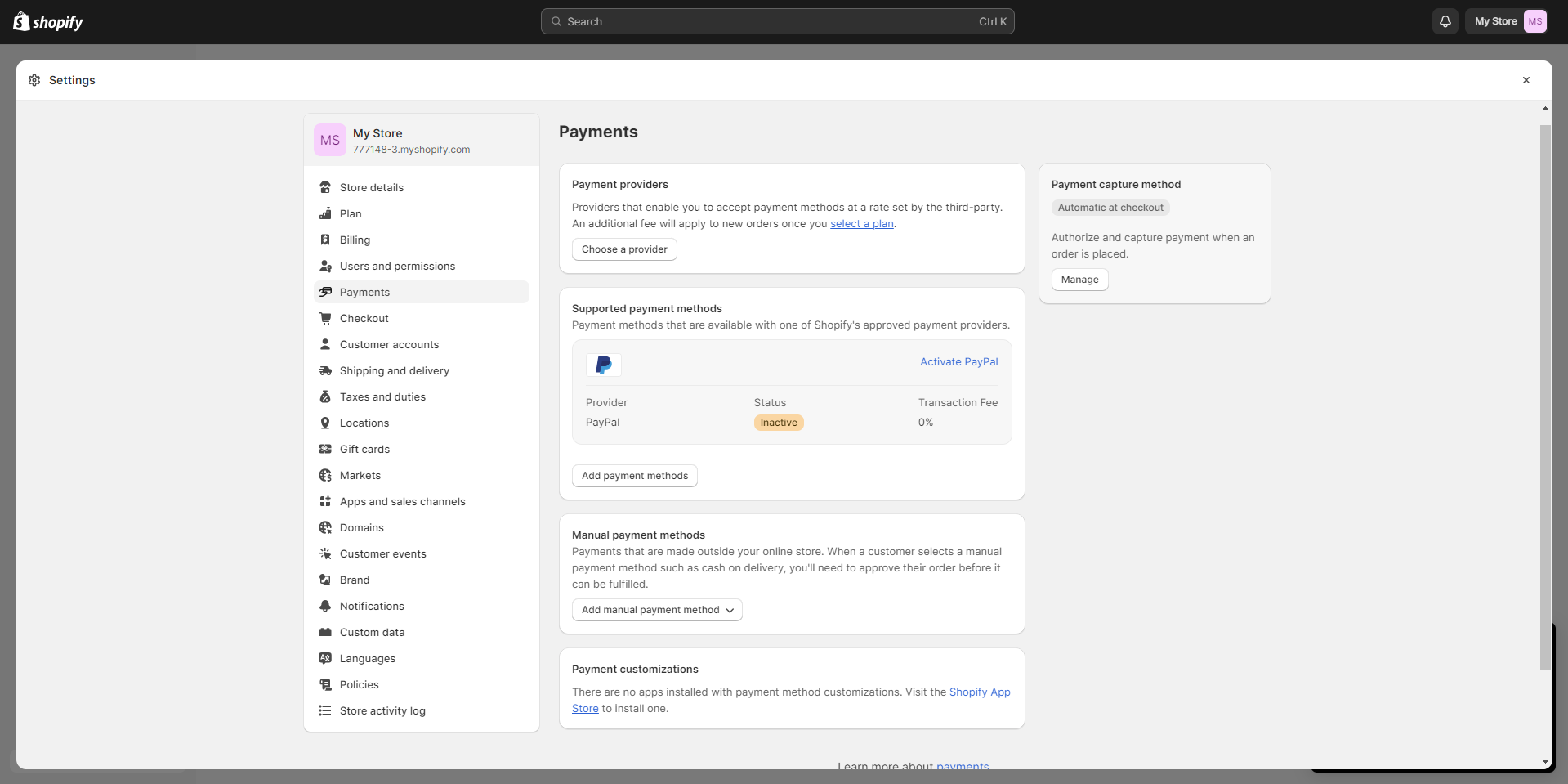The image size is (1568, 784).
Task: Click the Apps and sales channels icon
Action: [x=325, y=501]
